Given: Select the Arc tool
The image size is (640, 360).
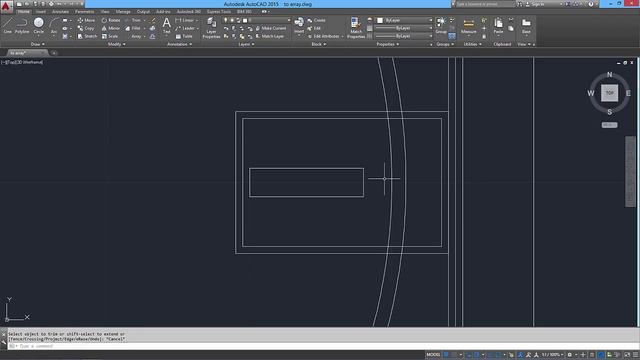Looking at the screenshot, I should pyautogui.click(x=53, y=26).
